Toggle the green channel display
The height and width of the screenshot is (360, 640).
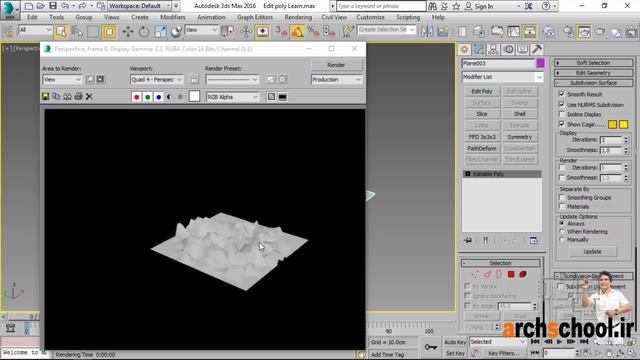tap(148, 97)
